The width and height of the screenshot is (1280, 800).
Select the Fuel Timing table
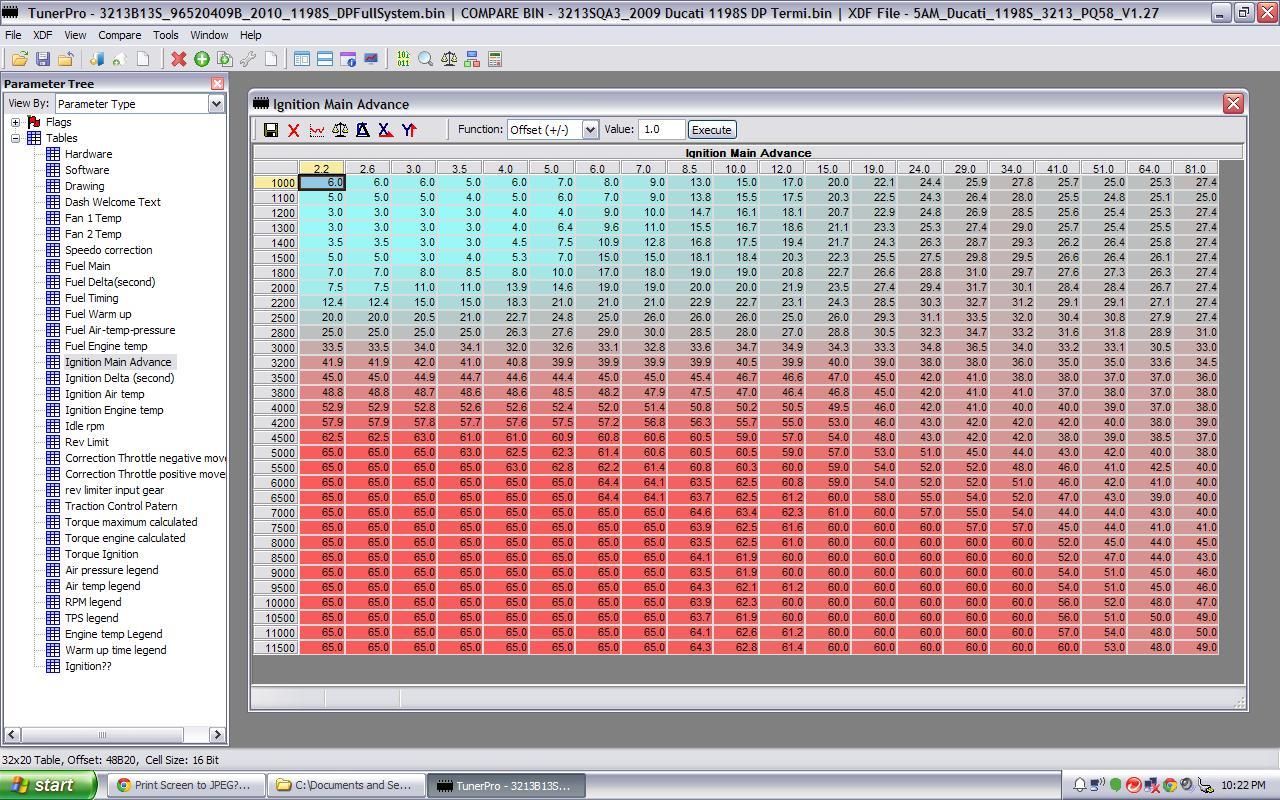pos(91,298)
